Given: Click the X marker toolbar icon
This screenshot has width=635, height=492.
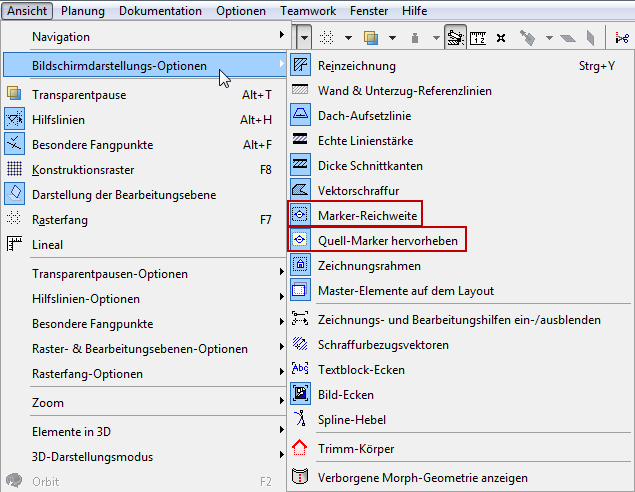Looking at the screenshot, I should pyautogui.click(x=501, y=38).
